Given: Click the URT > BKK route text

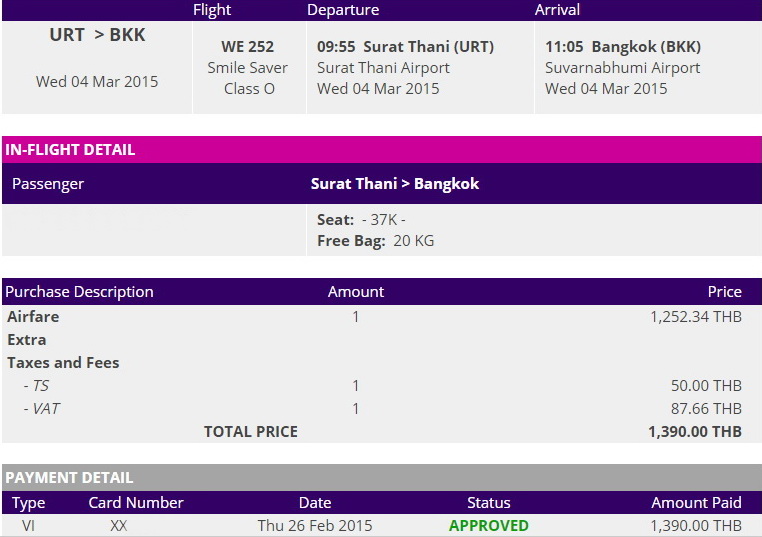Looking at the screenshot, I should [x=97, y=35].
